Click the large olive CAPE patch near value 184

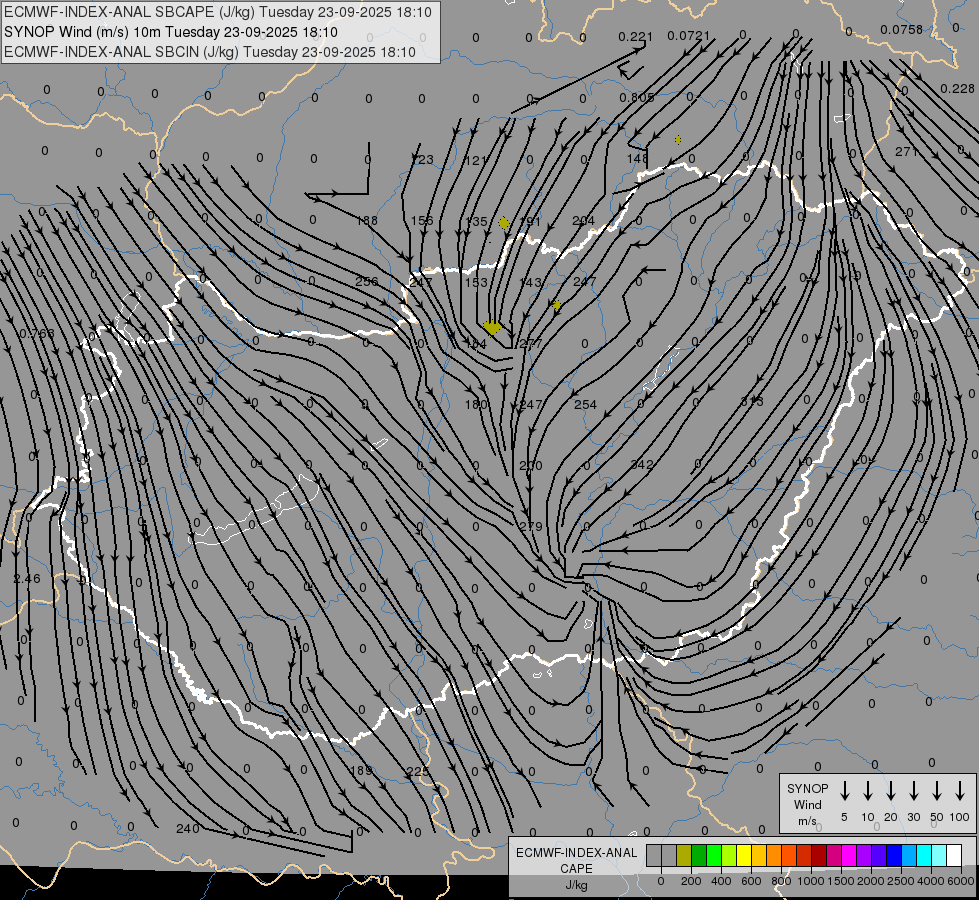492,327
